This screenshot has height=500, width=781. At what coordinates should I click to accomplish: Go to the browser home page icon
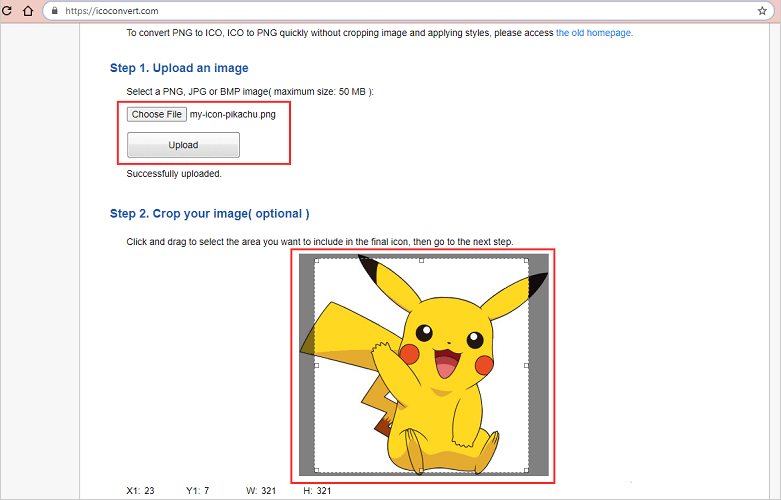click(x=28, y=10)
